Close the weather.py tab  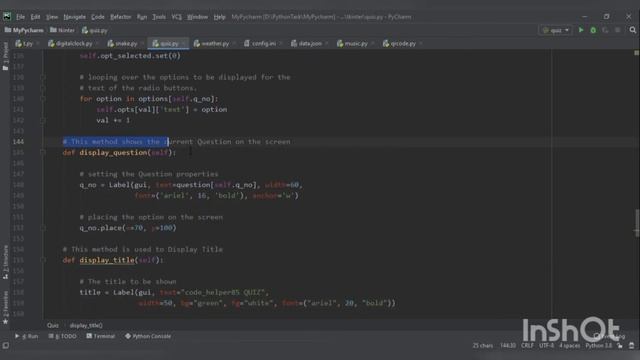pyautogui.click(x=234, y=43)
